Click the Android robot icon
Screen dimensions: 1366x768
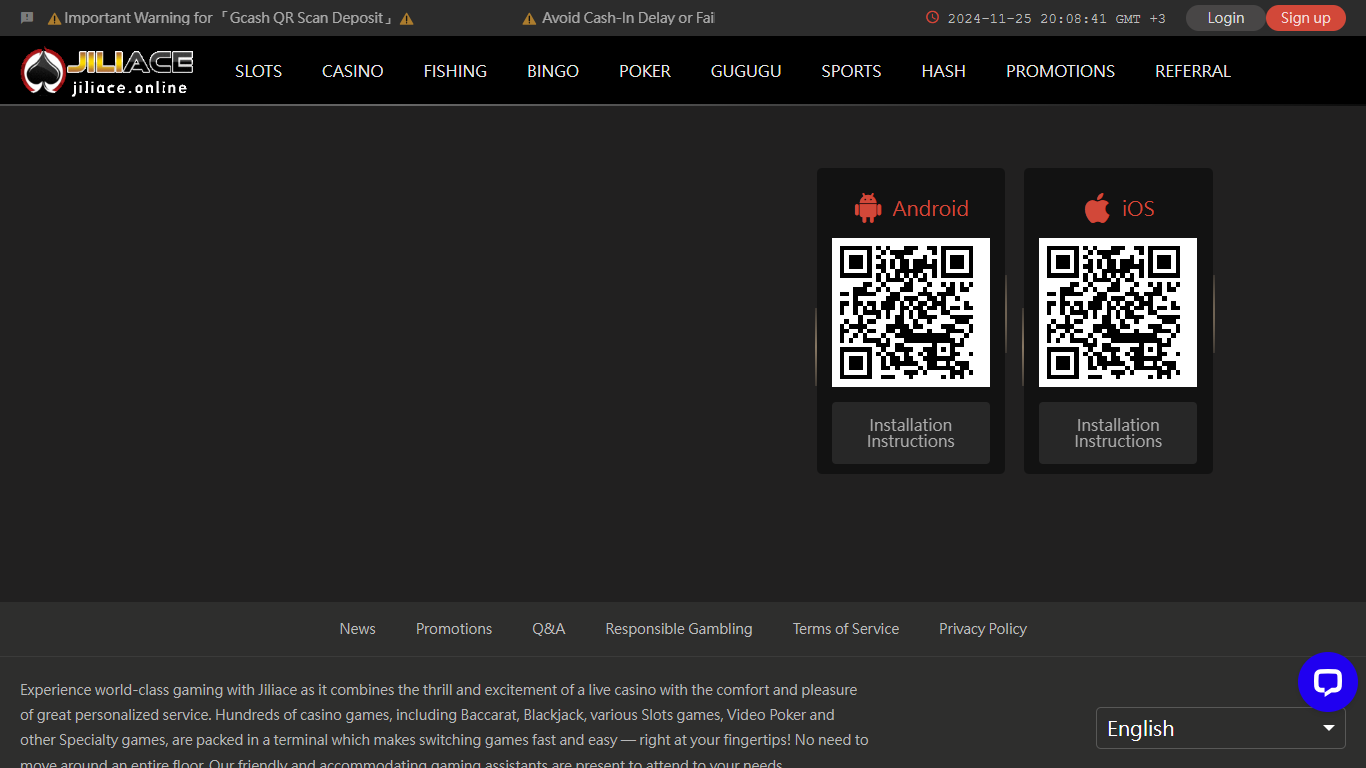(868, 208)
